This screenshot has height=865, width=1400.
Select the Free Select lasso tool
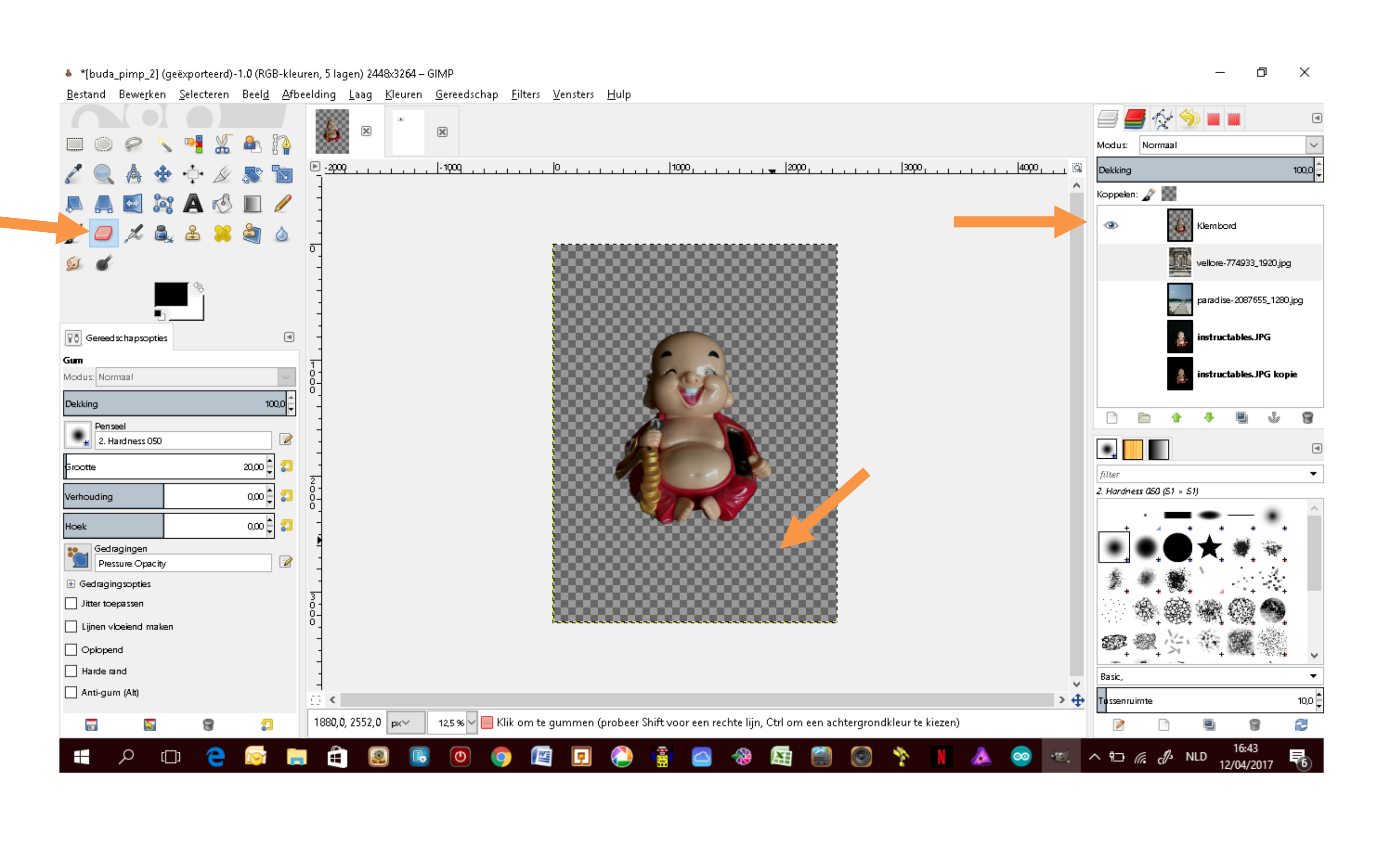tap(133, 144)
